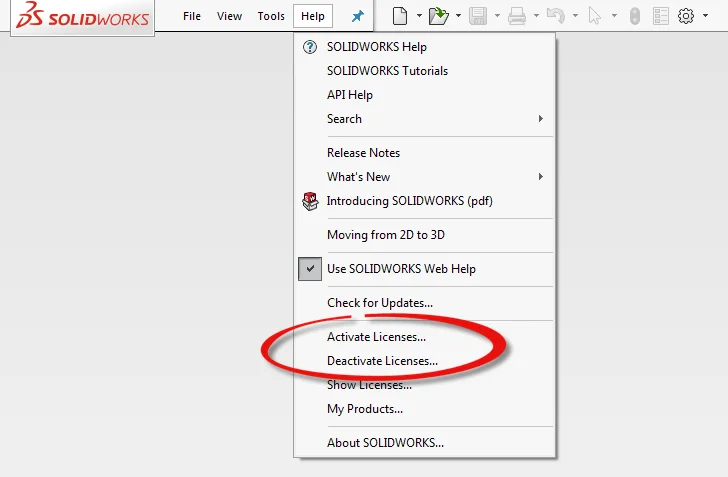The height and width of the screenshot is (477, 728).
Task: Open Introducing SOLIDWORKS pdf
Action: [409, 201]
